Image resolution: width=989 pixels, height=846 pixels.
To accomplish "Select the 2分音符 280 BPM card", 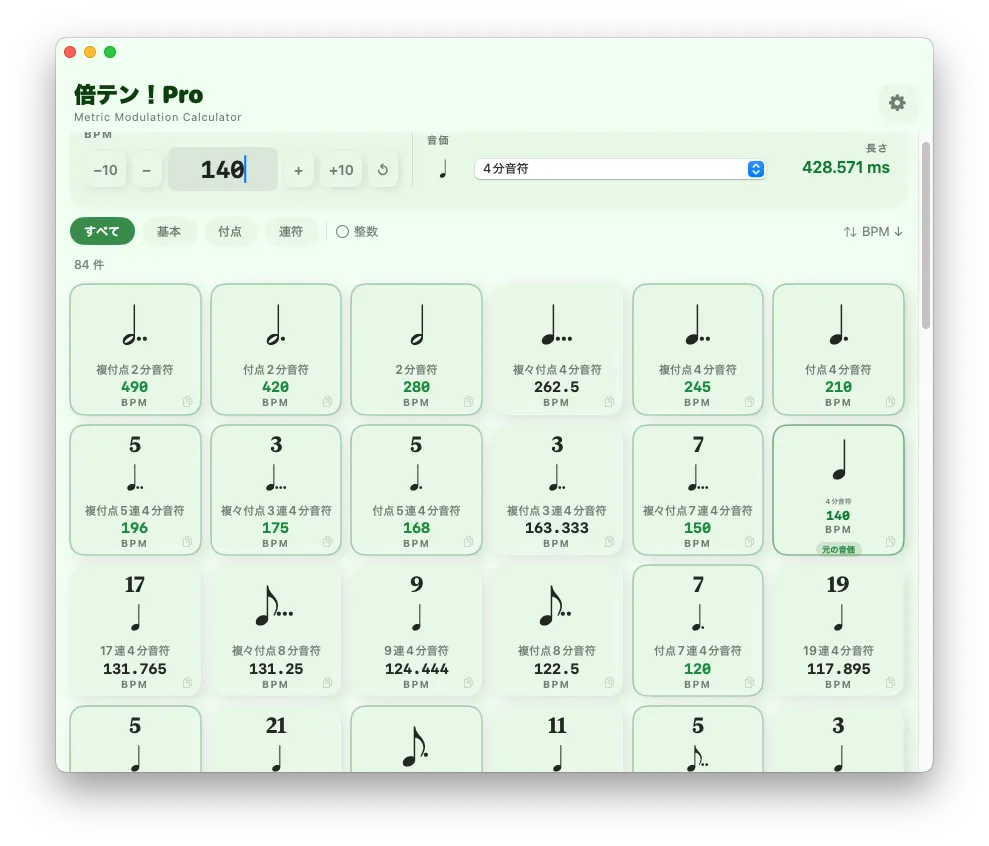I will coord(416,349).
